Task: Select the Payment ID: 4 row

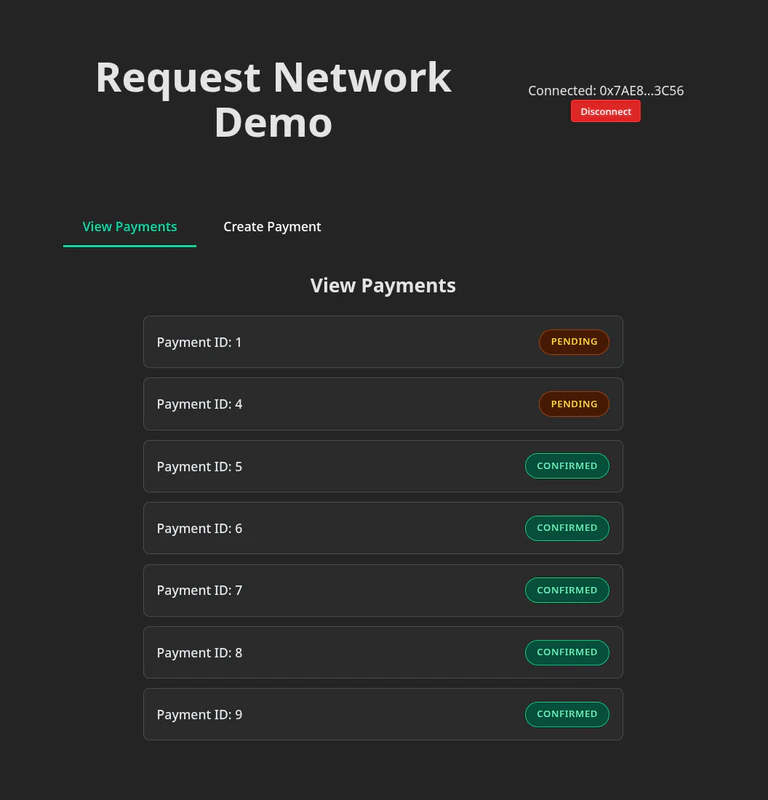Action: 383,404
